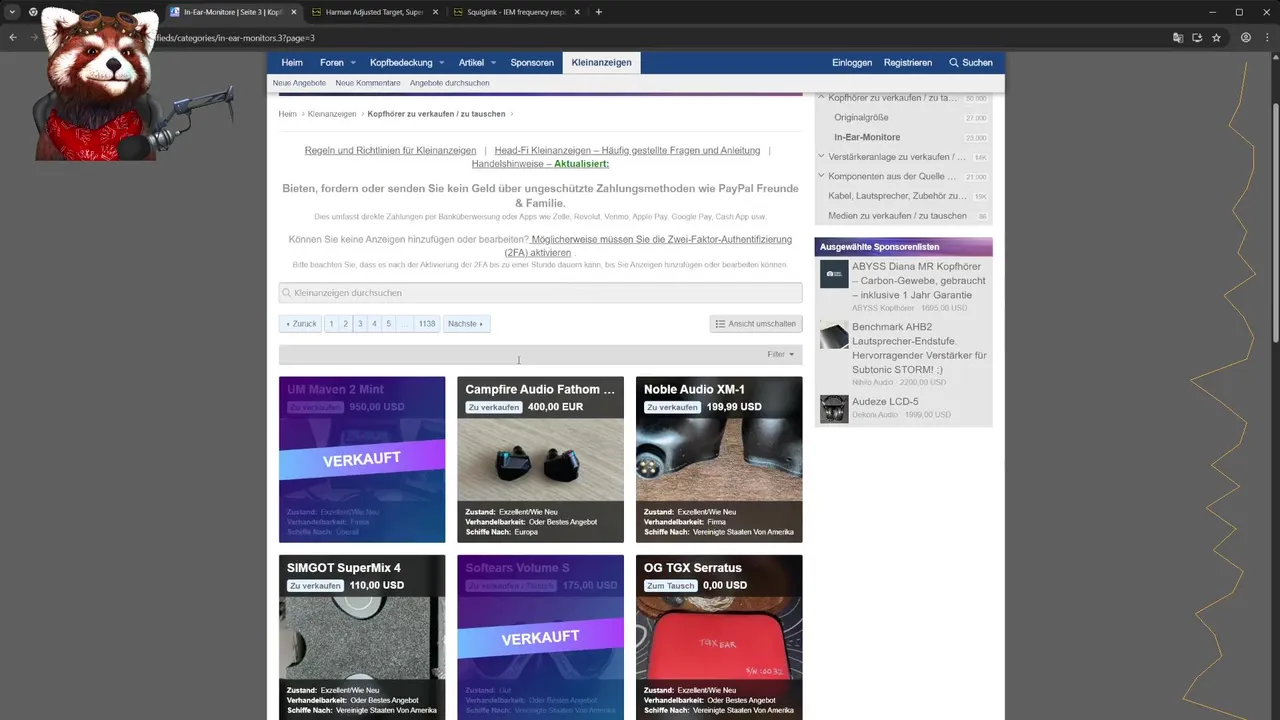The width and height of the screenshot is (1280, 720).
Task: Click the Ausgewählte Sponsorenlisten header
Action: (903, 246)
